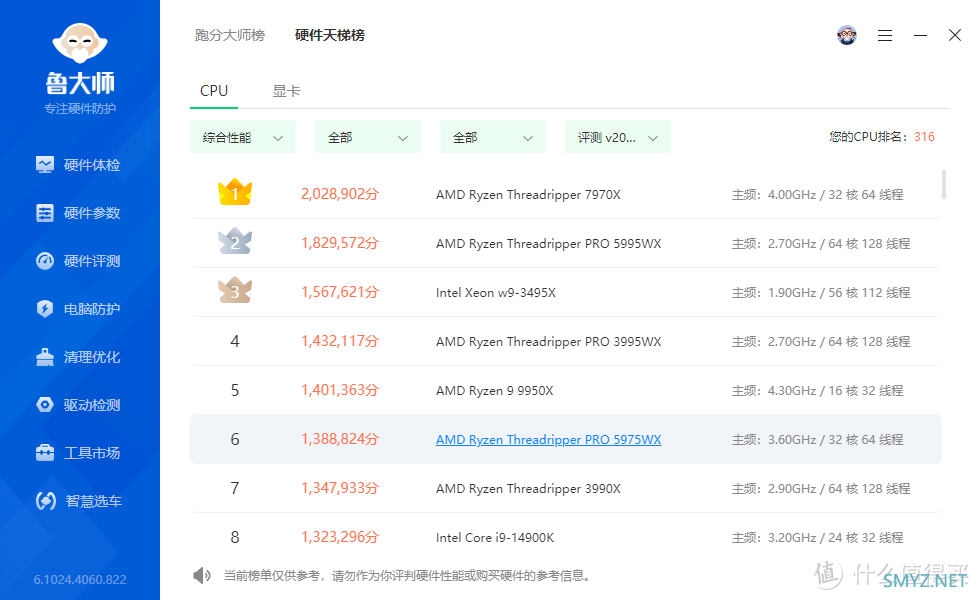980x600 pixels.
Task: Click Intel Xeon w9-3495X name
Action: [496, 292]
